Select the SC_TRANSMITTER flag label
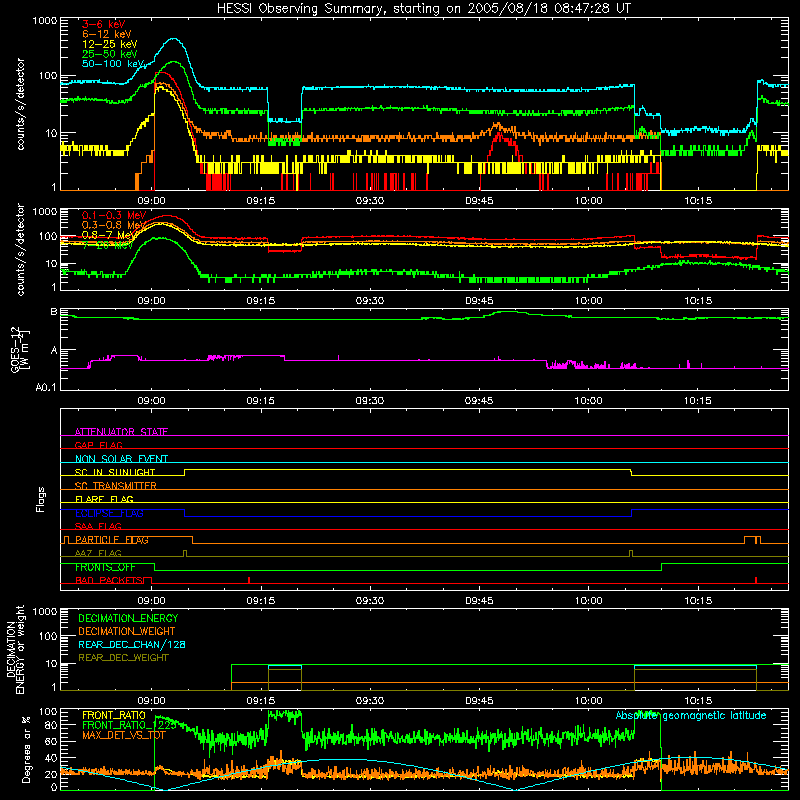The height and width of the screenshot is (800, 800). click(x=116, y=485)
